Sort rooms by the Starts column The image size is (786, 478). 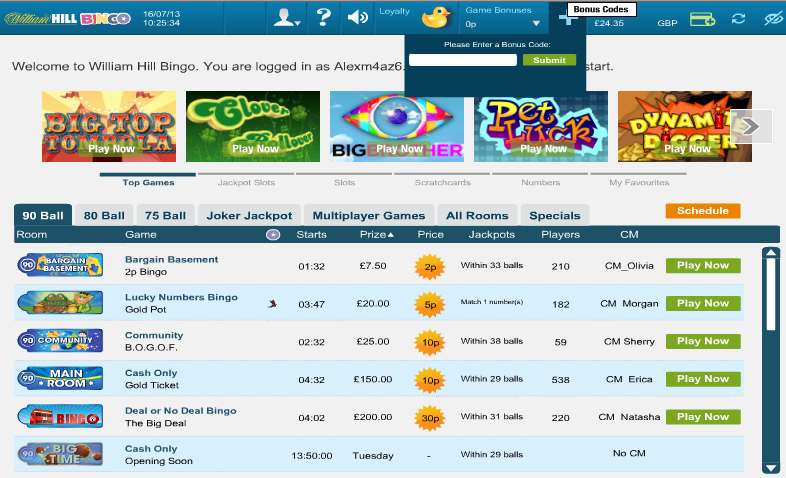pos(311,234)
